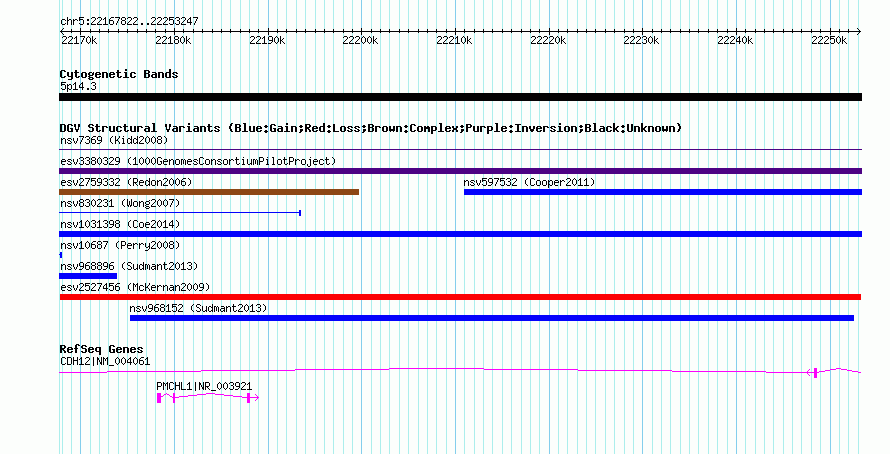The image size is (890, 454).
Task: Select the blue nsv1031398 gain bar
Action: [460, 234]
